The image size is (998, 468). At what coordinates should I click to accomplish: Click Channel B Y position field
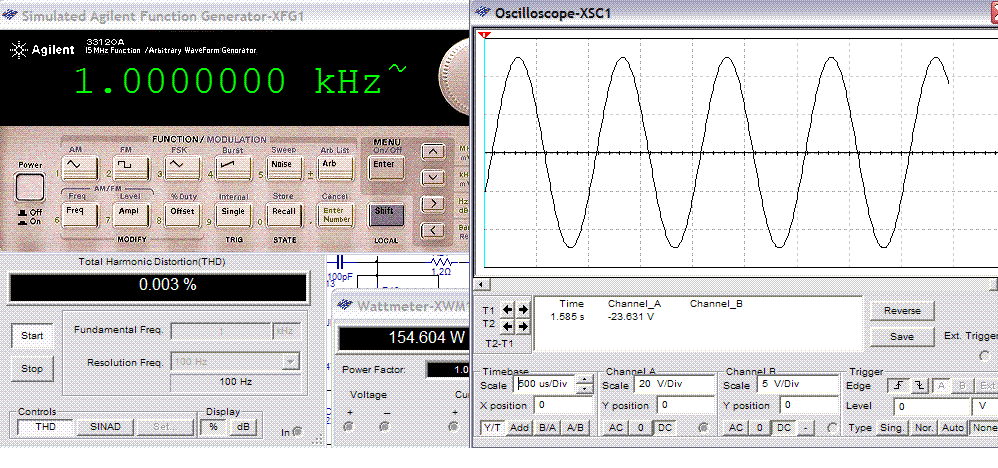coord(809,405)
